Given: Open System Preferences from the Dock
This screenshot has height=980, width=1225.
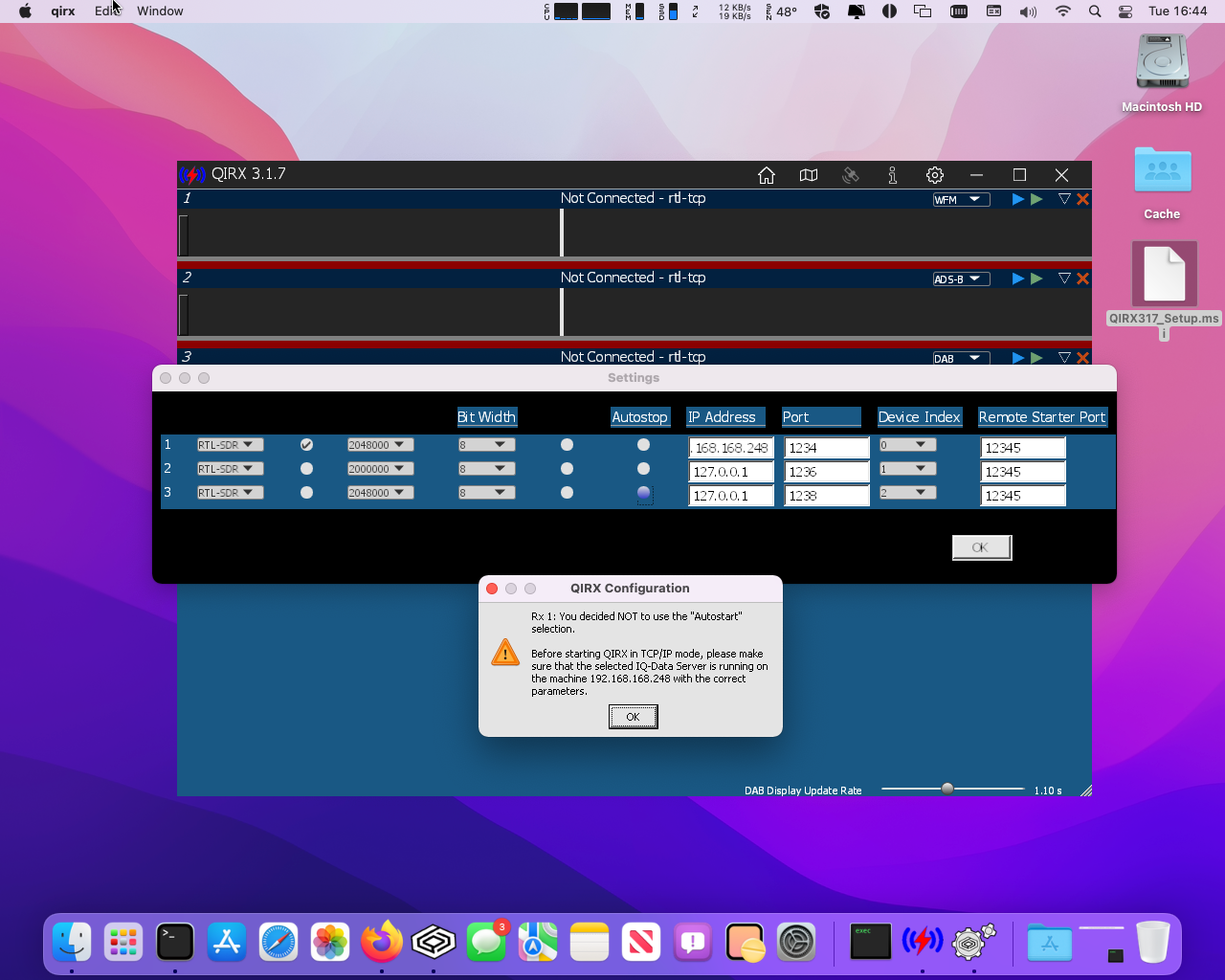Looking at the screenshot, I should [x=796, y=942].
